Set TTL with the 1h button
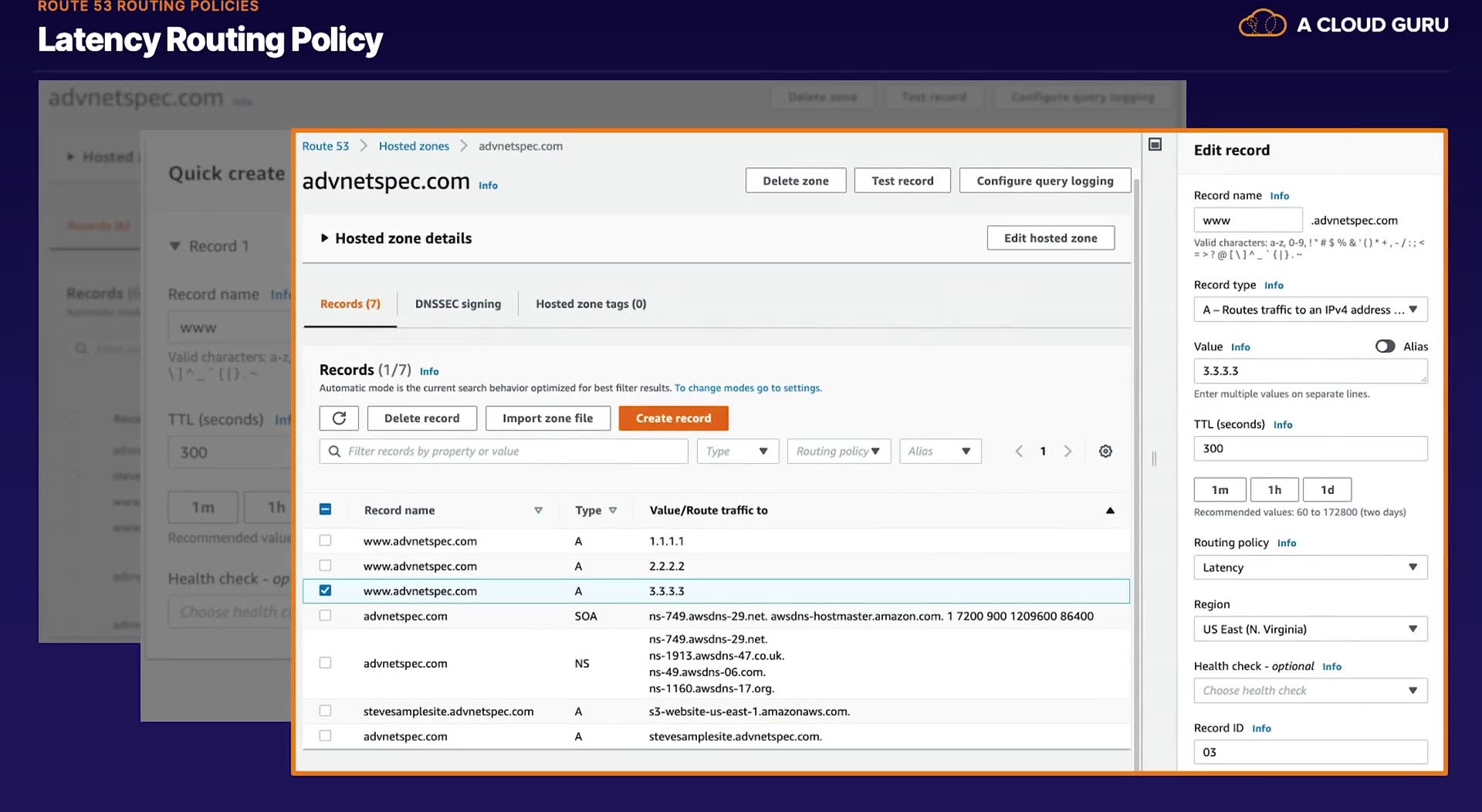The height and width of the screenshot is (812, 1482). 1274,489
